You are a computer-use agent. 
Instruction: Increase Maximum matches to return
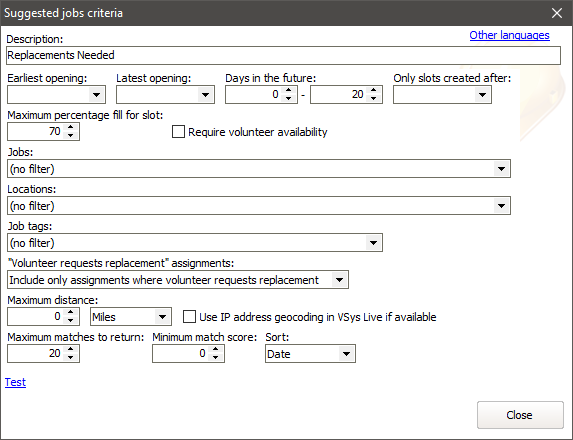click(71, 349)
